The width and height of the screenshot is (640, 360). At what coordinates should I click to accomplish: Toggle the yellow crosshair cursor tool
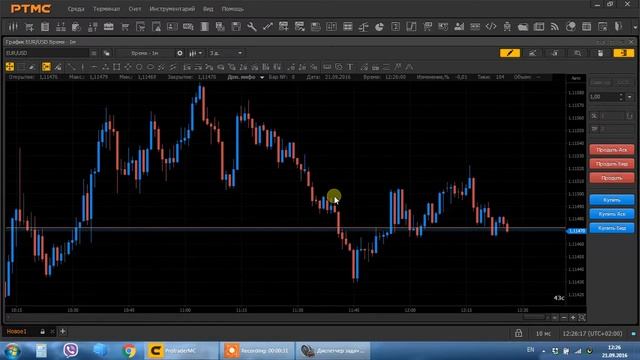coord(10,67)
